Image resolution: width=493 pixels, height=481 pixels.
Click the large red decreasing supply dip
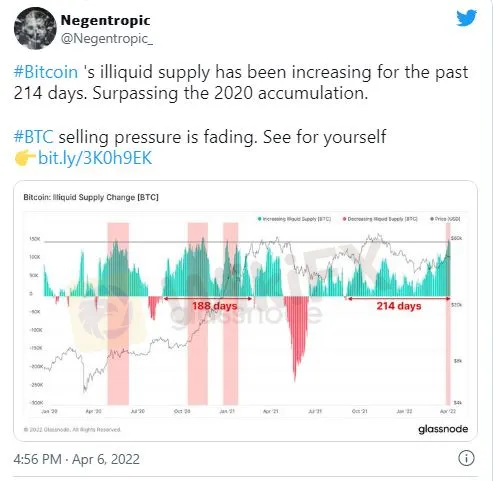[x=296, y=333]
